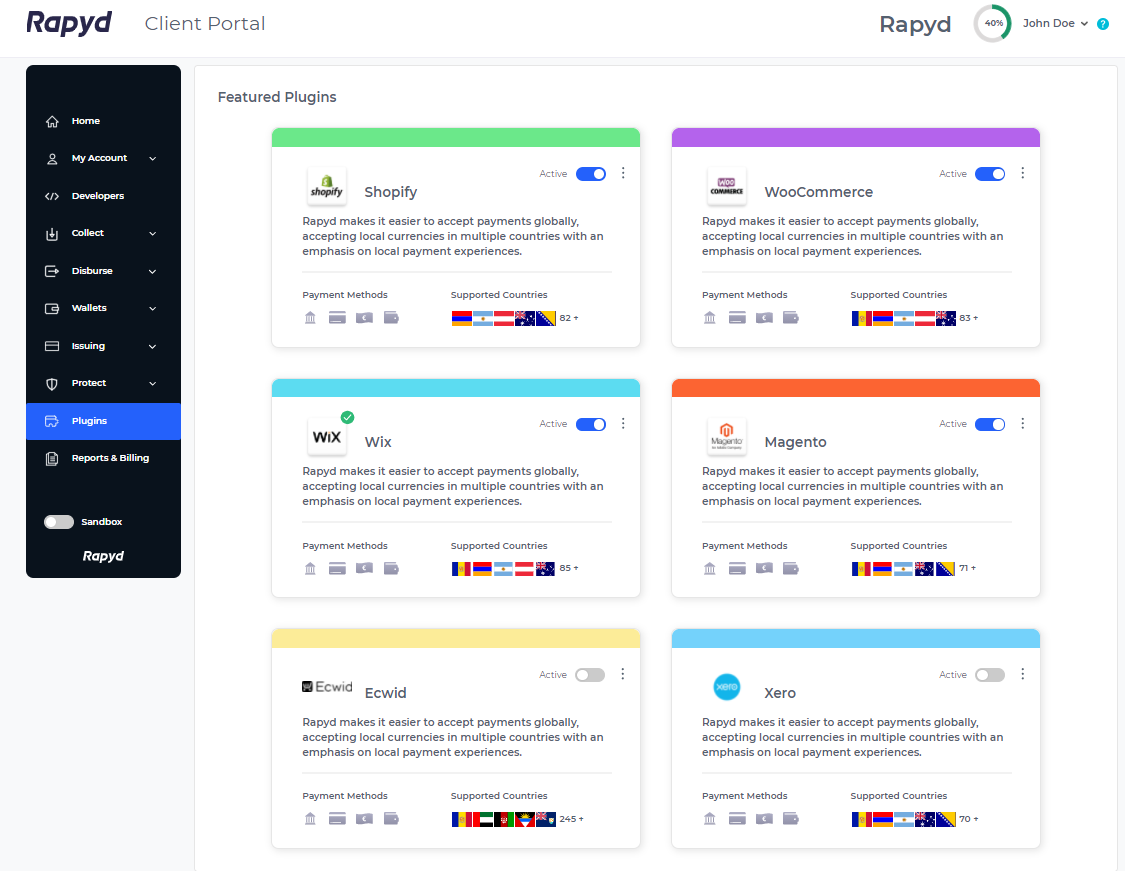This screenshot has width=1125, height=871.
Task: Click the Disburse arrow icon
Action: point(52,271)
